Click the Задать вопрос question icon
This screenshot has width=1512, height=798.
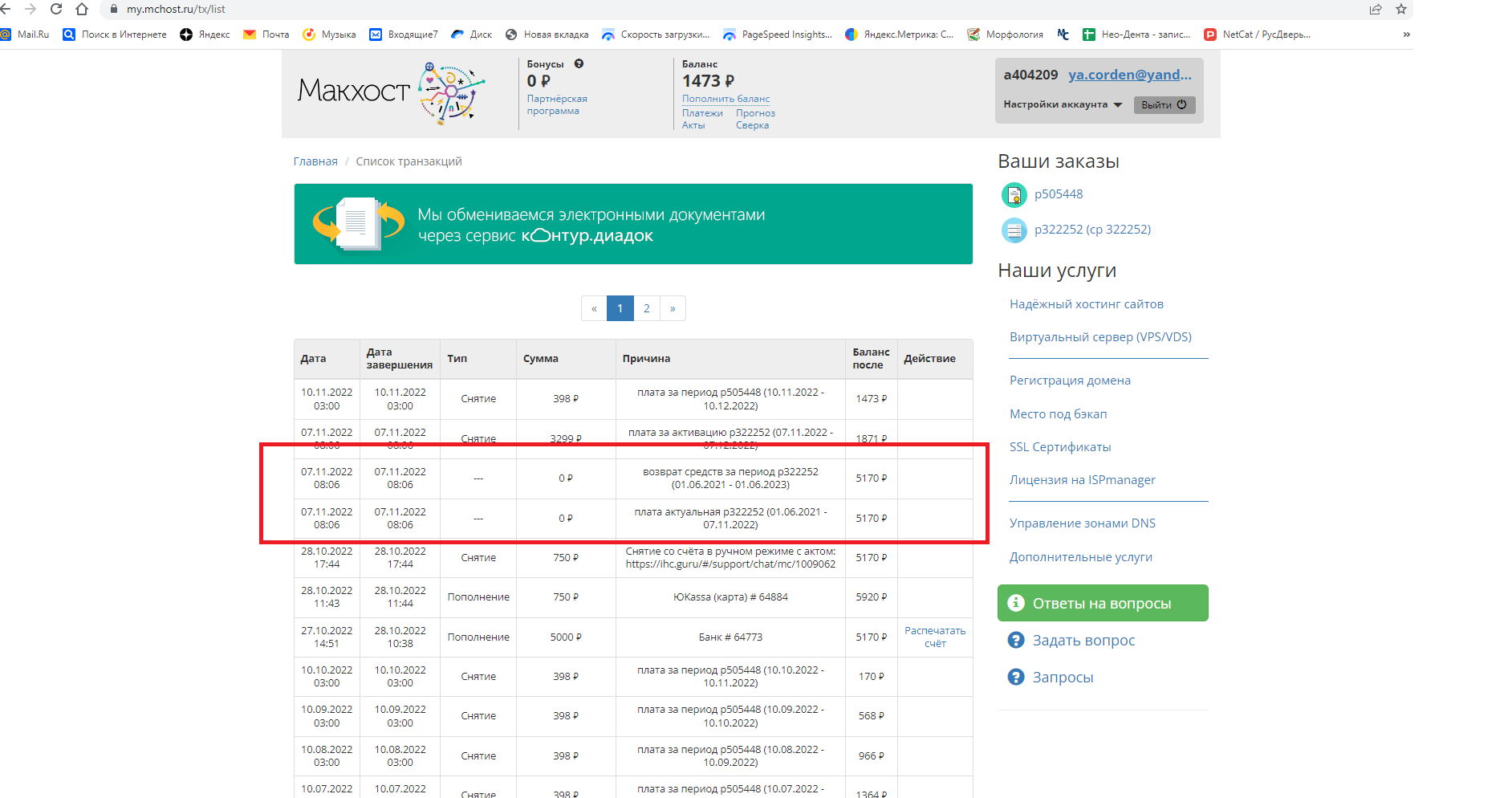click(x=1016, y=640)
